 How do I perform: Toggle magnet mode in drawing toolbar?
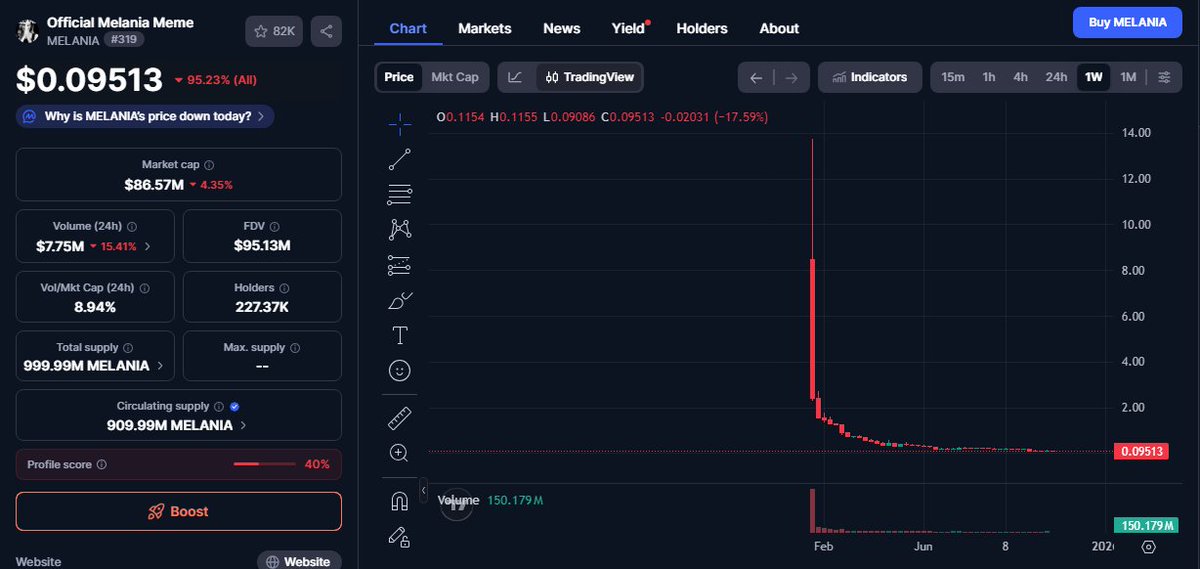tap(399, 501)
